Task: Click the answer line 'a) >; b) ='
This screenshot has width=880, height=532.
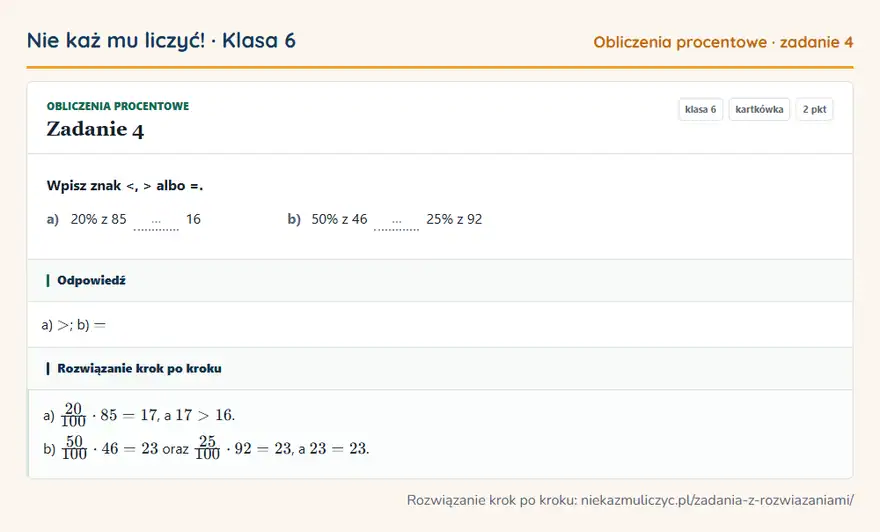Action: 74,325
